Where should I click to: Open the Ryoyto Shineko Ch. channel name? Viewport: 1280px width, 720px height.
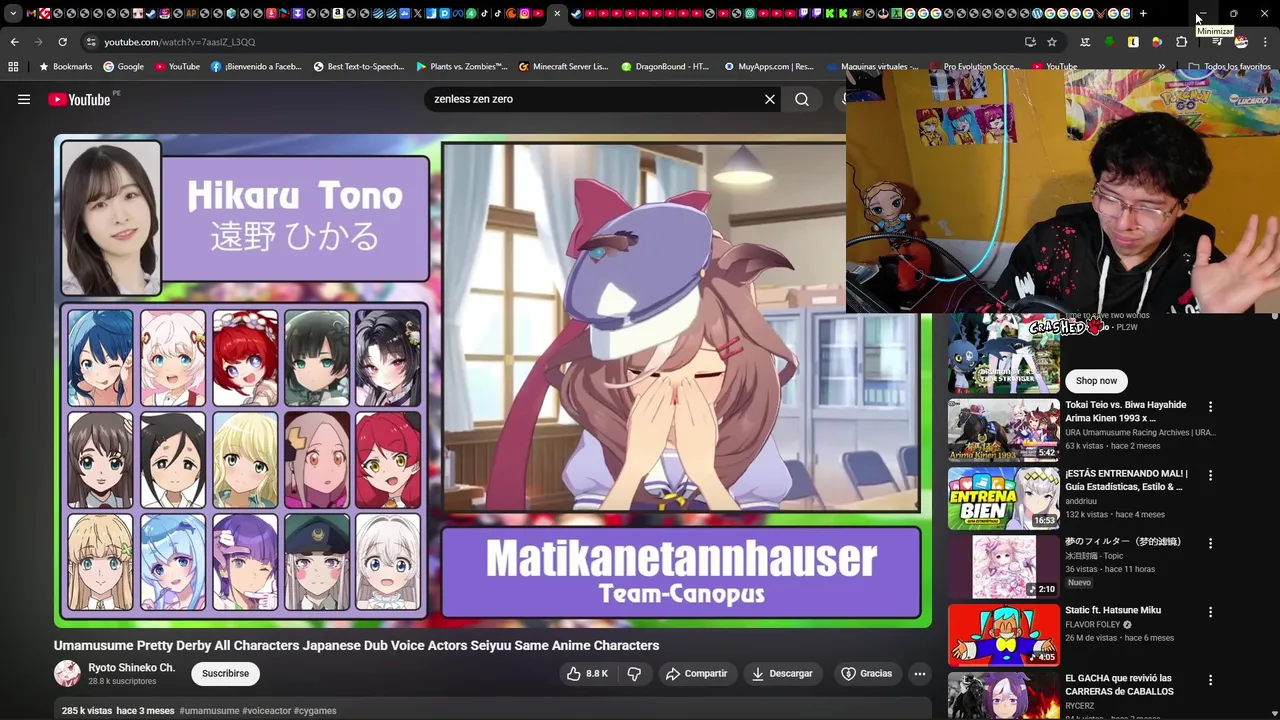click(x=131, y=667)
